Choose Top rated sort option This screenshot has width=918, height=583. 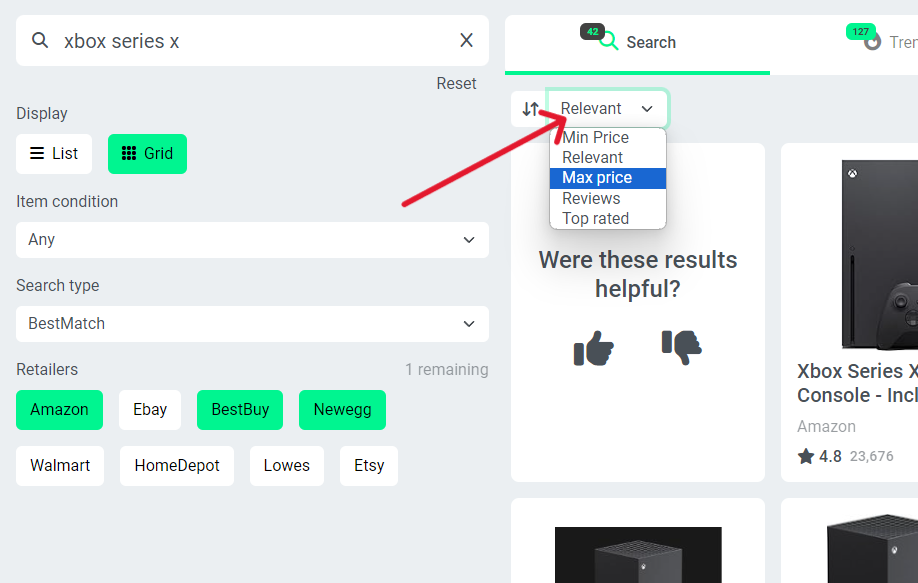coord(608,218)
